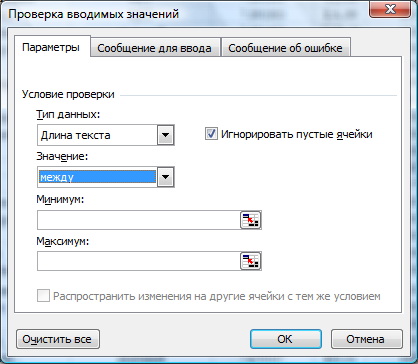Cancel the dialog with Отмена
Image resolution: width=418 pixels, height=364 pixels.
[366, 339]
